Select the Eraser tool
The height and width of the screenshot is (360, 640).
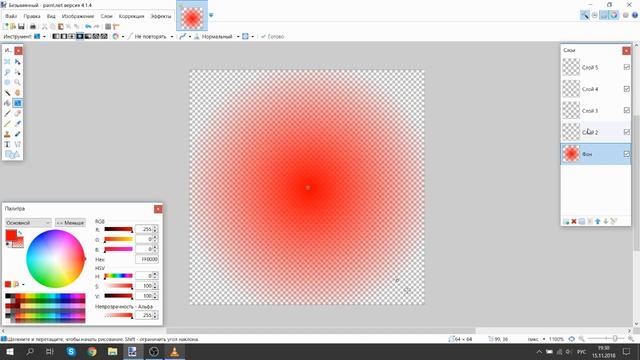pyautogui.click(x=18, y=113)
